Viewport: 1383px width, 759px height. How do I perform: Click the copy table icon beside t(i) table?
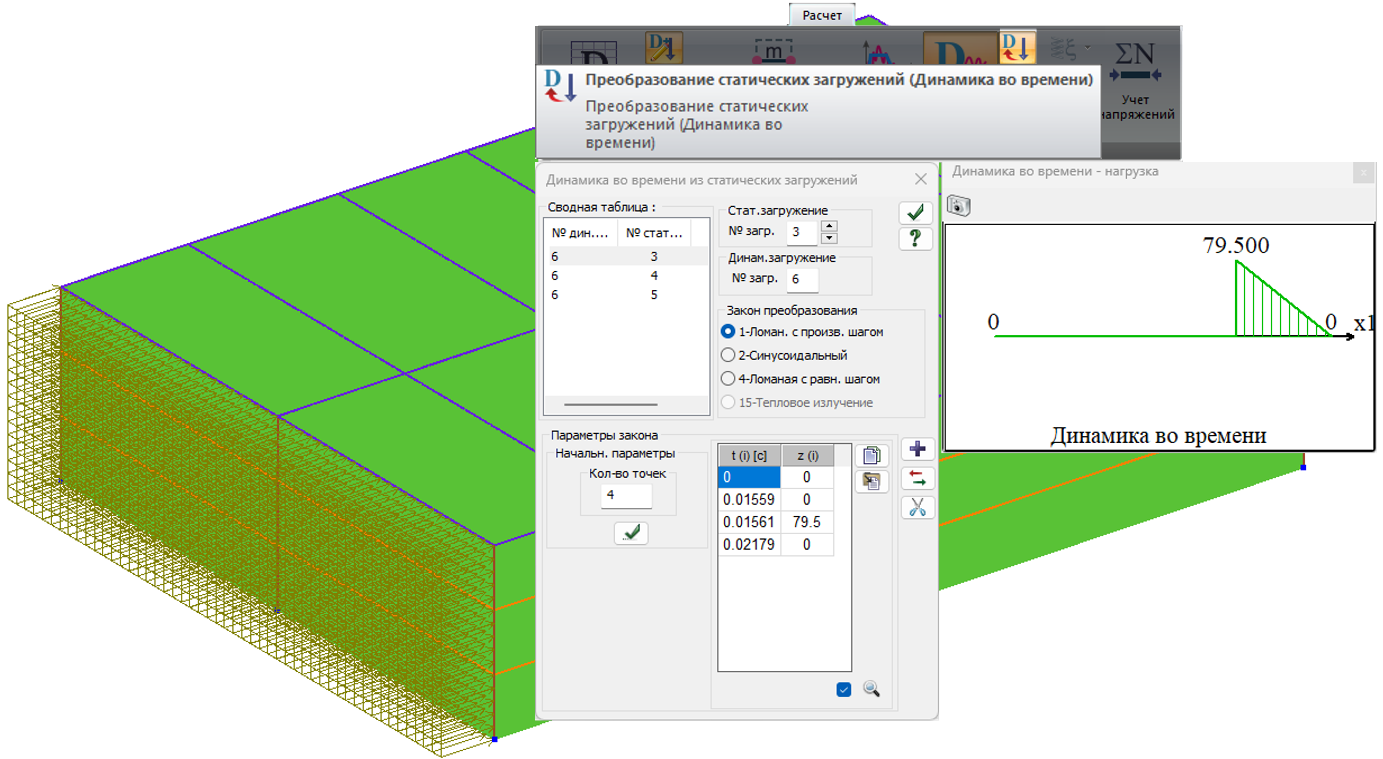(x=872, y=456)
